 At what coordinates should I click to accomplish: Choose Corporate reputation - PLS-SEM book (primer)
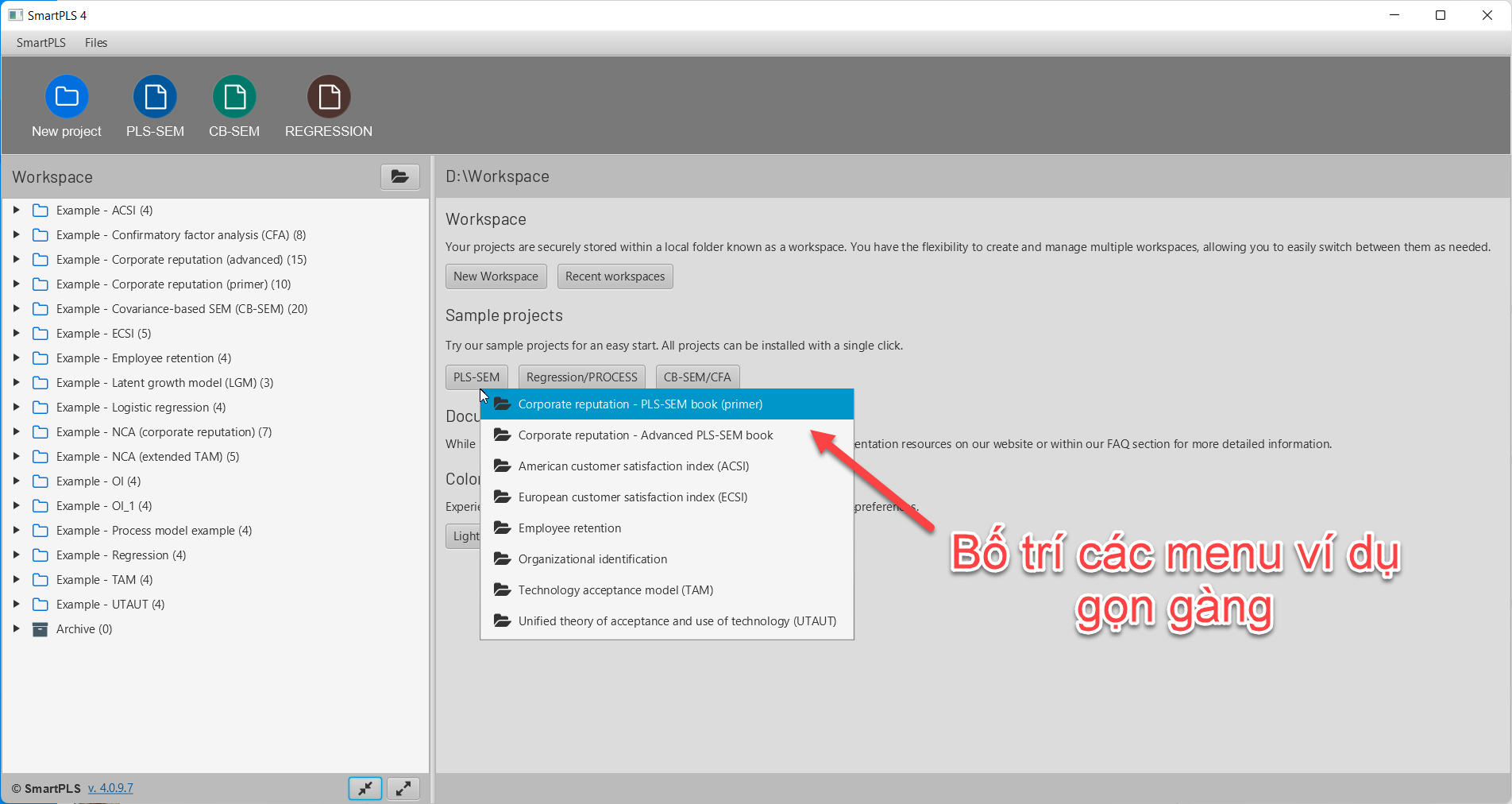tap(667, 404)
